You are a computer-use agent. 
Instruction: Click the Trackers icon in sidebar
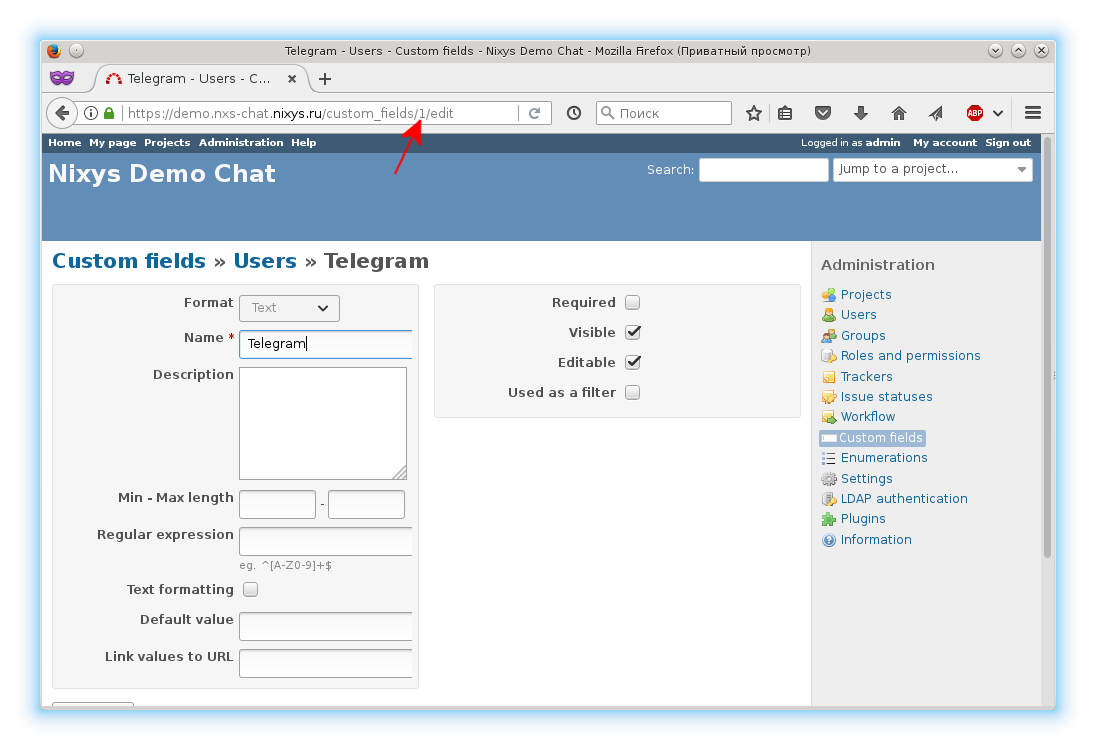tap(829, 377)
